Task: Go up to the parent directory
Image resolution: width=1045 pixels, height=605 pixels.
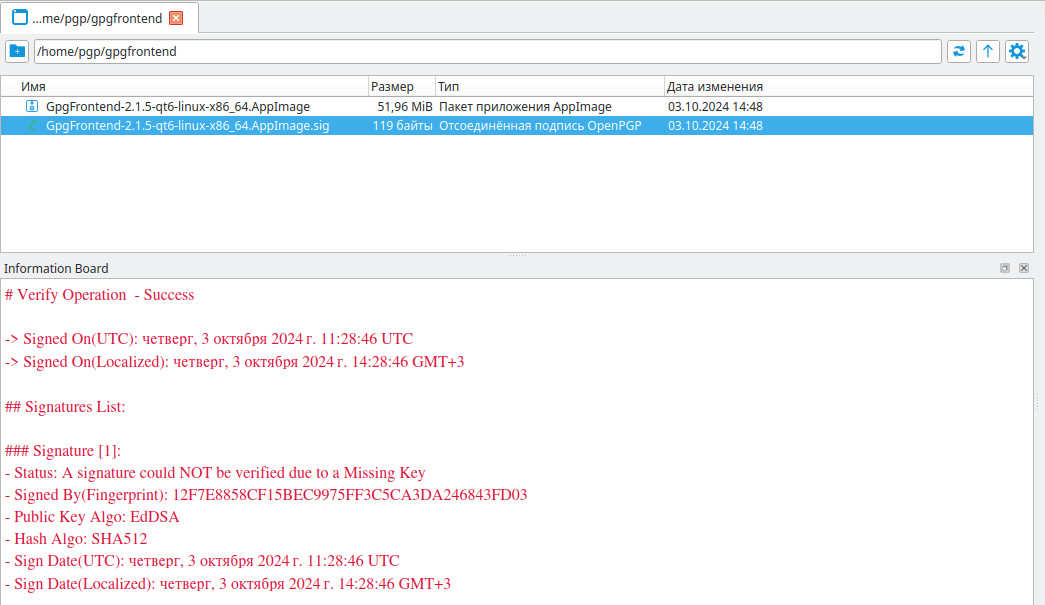Action: (x=988, y=51)
